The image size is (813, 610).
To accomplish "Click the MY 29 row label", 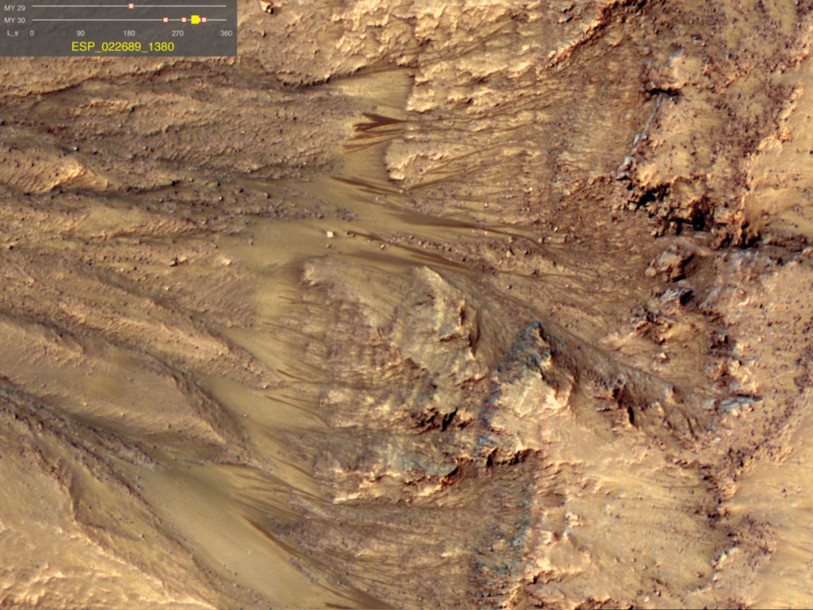I will click(x=15, y=8).
